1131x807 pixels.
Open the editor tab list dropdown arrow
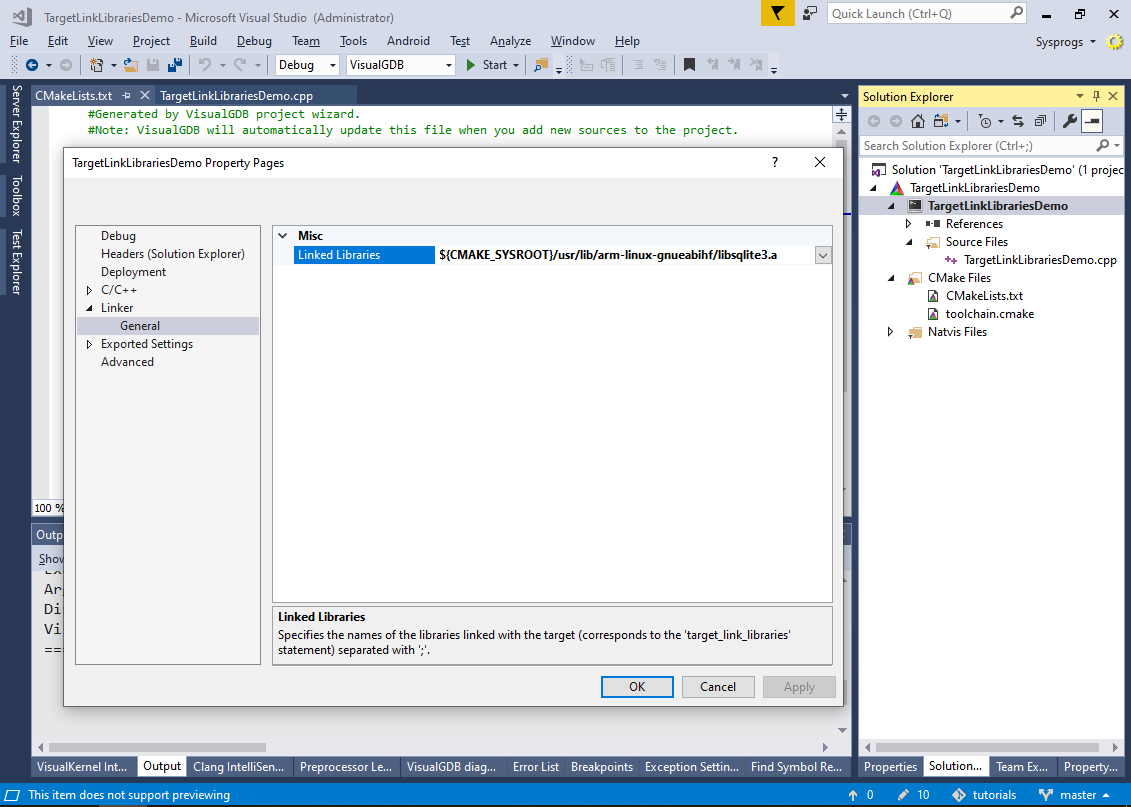point(845,96)
